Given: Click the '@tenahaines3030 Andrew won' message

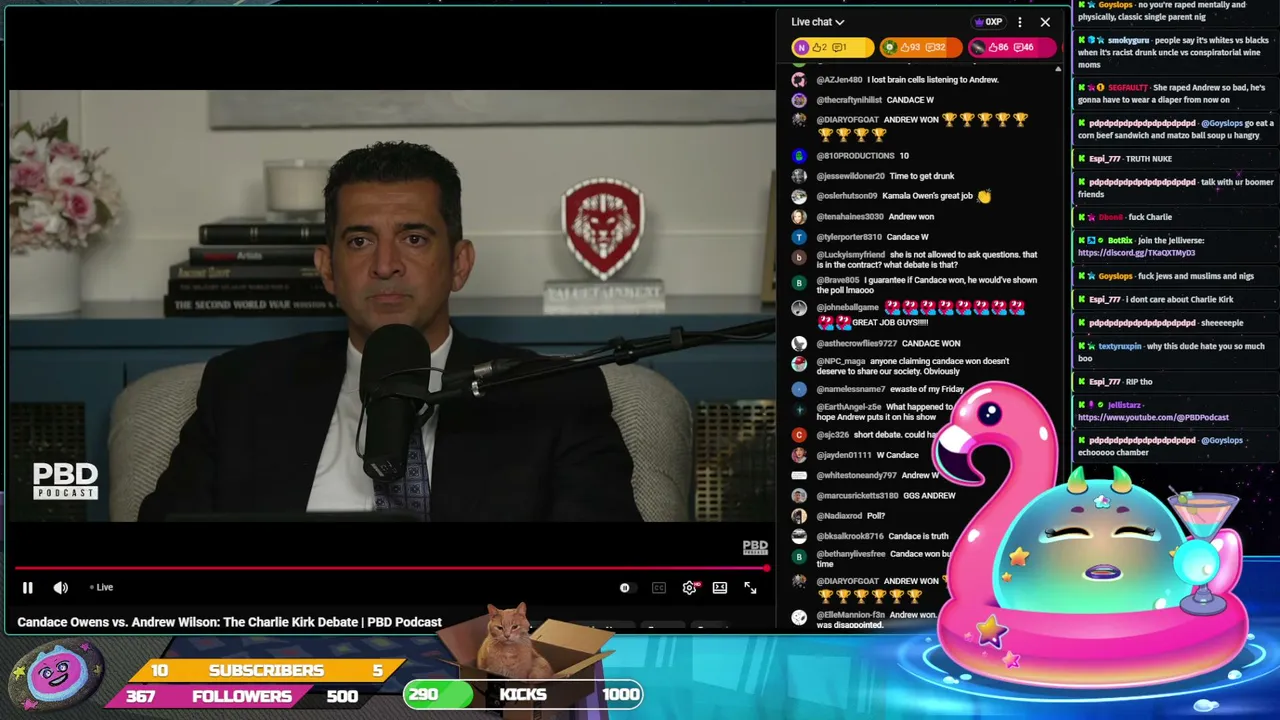Looking at the screenshot, I should click(875, 217).
